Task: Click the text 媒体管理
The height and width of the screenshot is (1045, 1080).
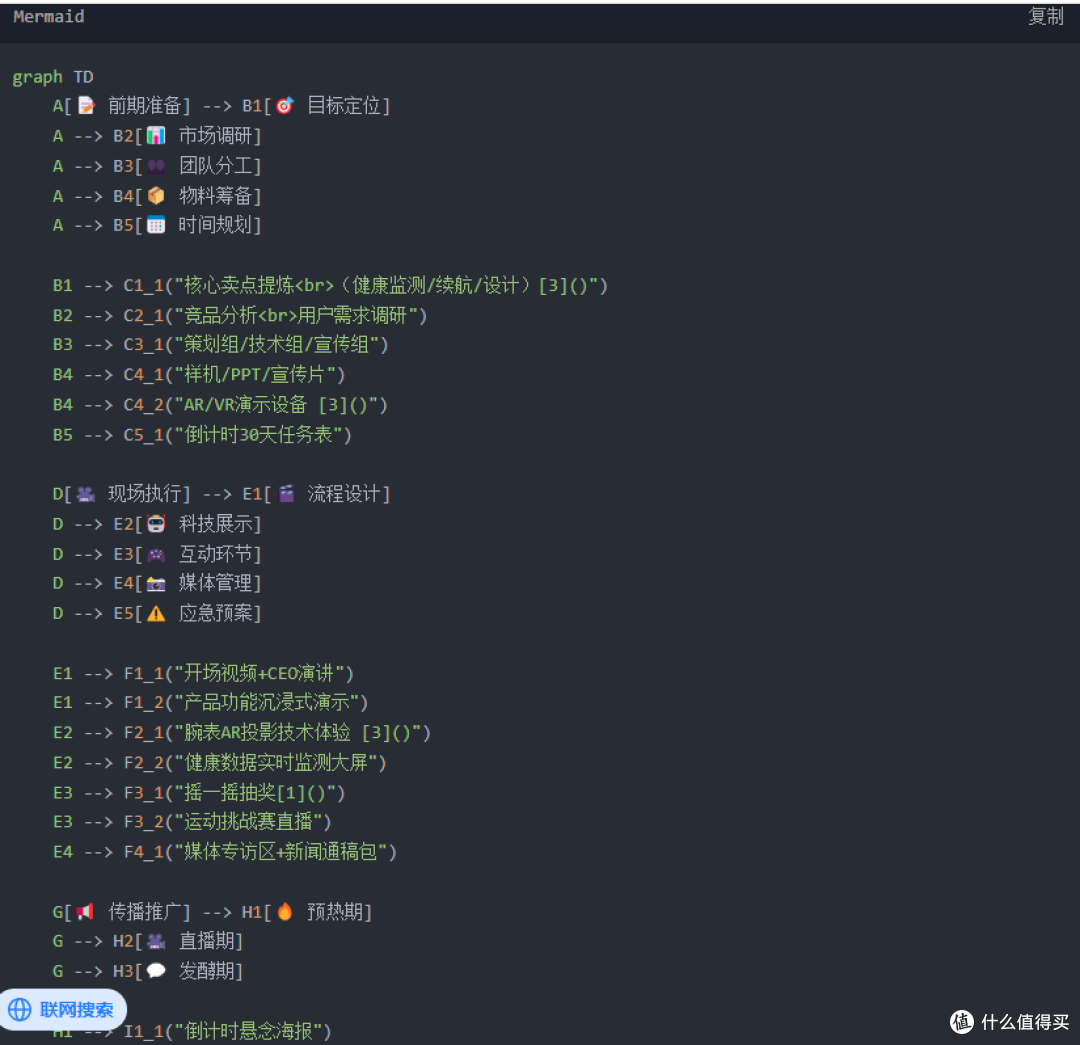Action: 216,583
